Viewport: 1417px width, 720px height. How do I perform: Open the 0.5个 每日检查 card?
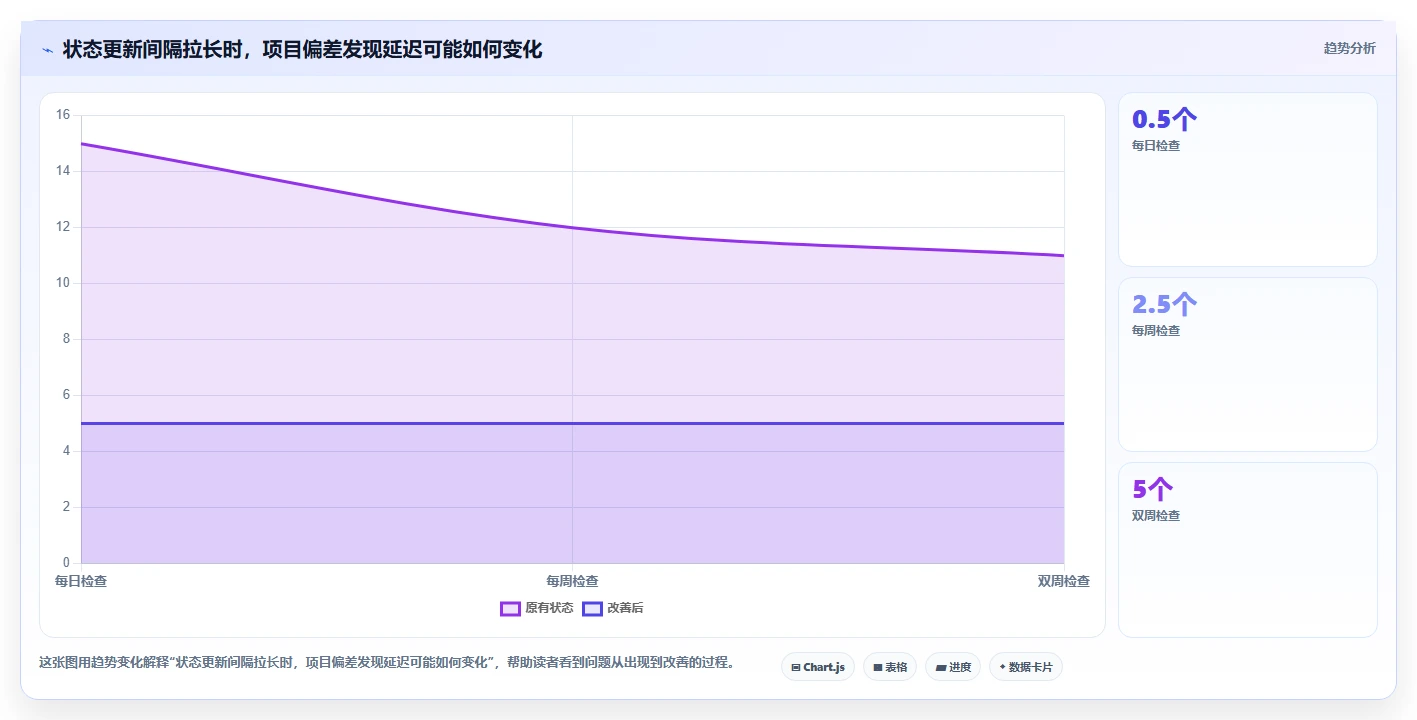1247,180
